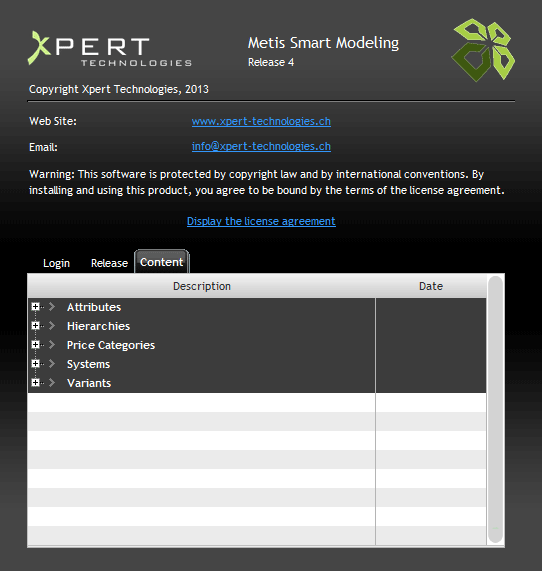Switch to the Login tab
Screen dimensions: 542x571
[x=56, y=263]
